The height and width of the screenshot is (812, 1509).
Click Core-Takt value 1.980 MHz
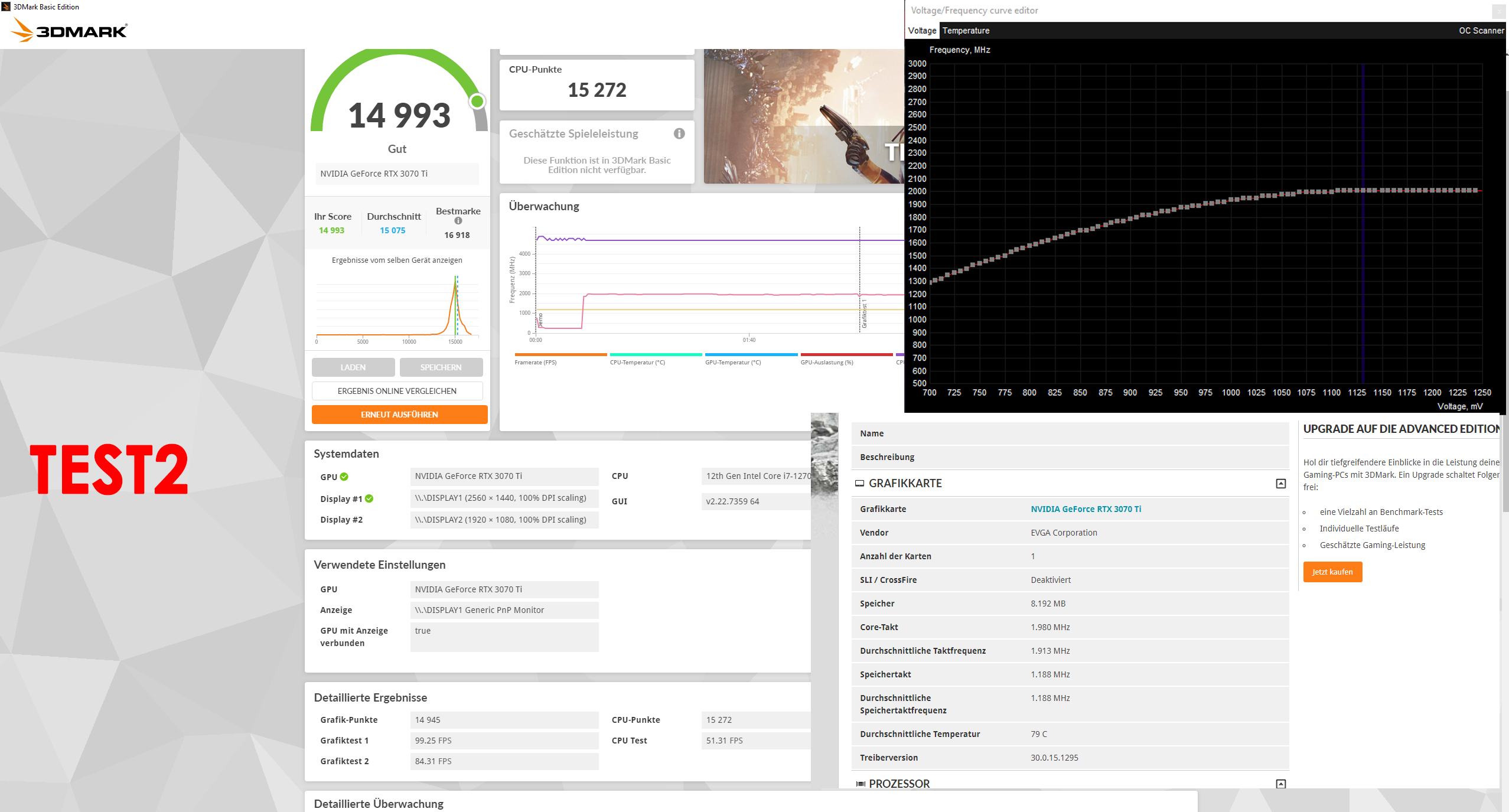[1050, 627]
